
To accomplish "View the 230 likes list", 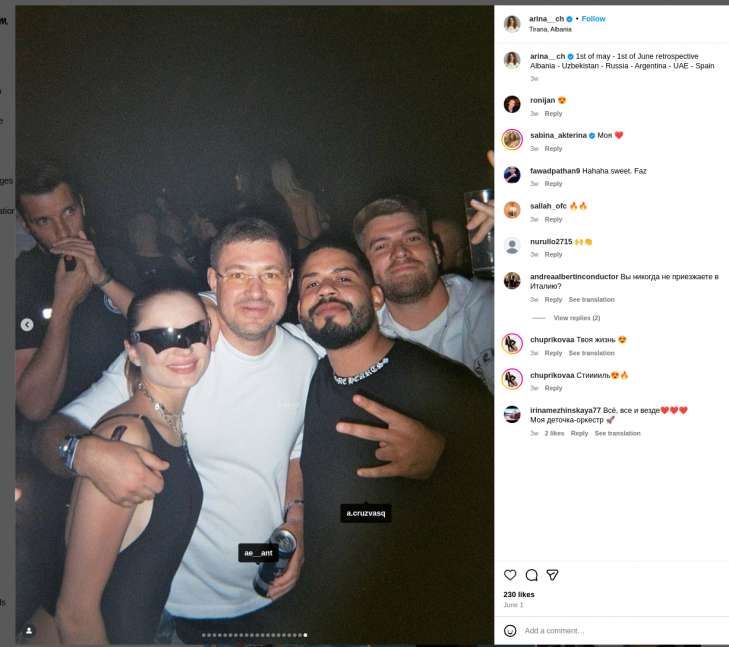I will pos(519,594).
